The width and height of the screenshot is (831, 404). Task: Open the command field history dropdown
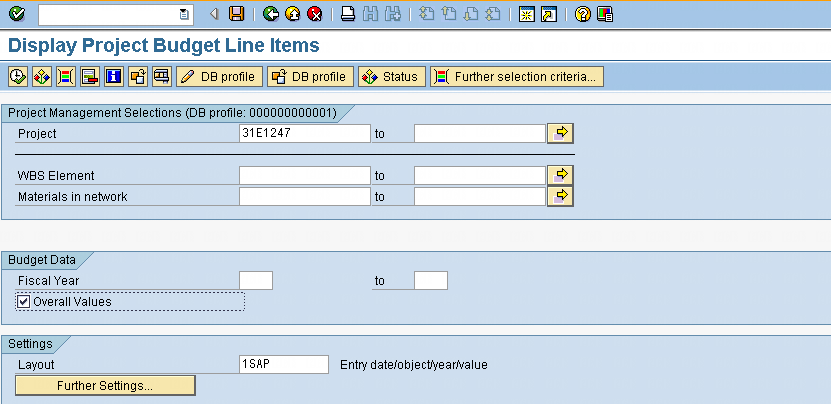pos(184,15)
